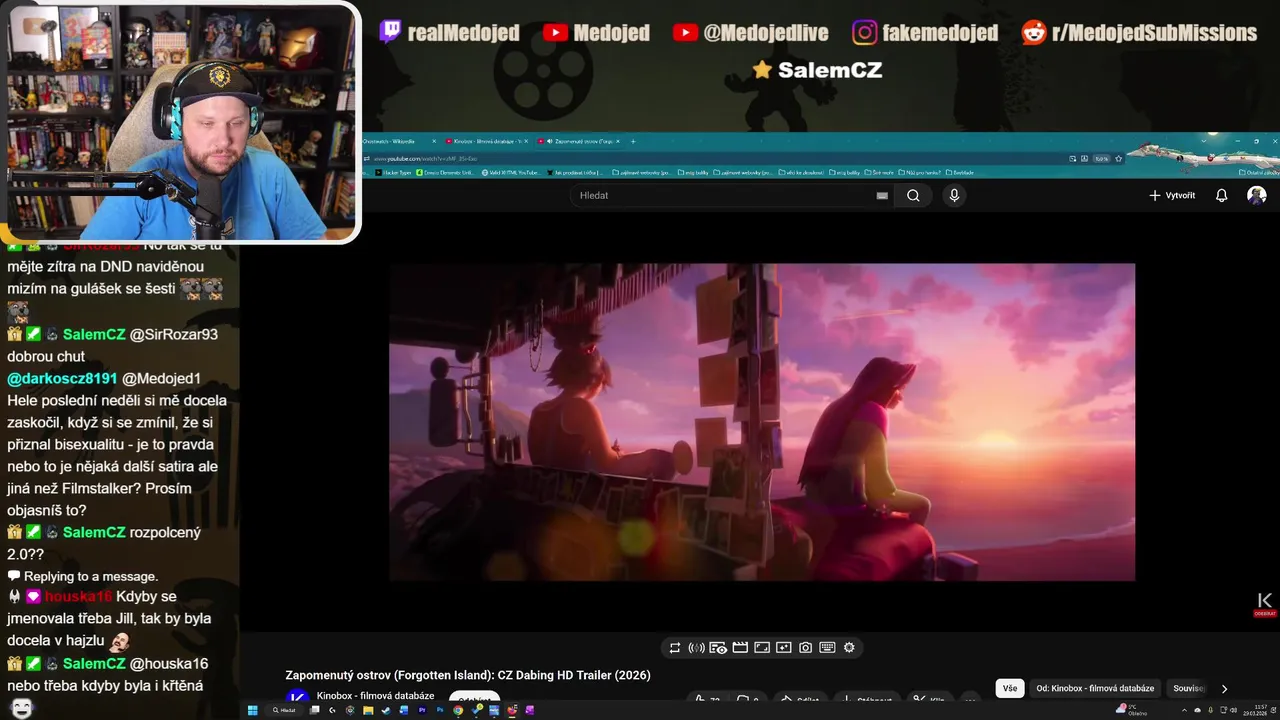The width and height of the screenshot is (1280, 720).
Task: Open the Windows Start button
Action: click(252, 710)
